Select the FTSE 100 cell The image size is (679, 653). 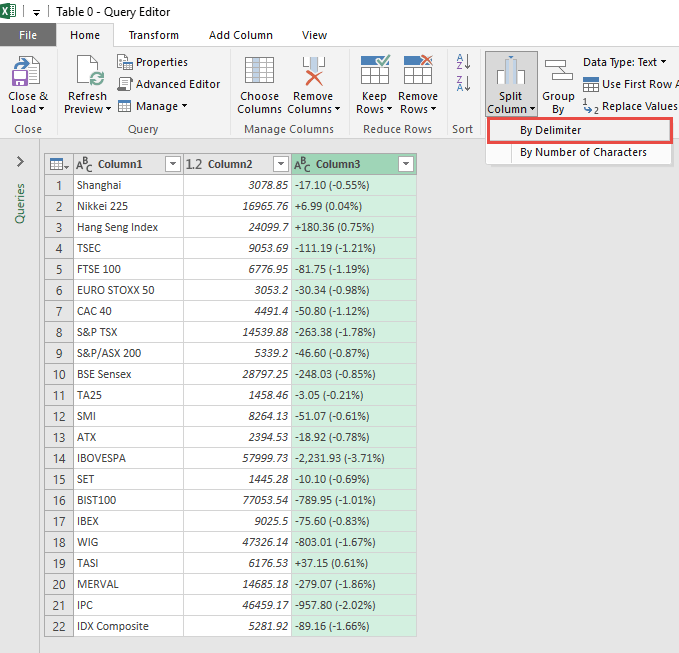pyautogui.click(x=129, y=269)
